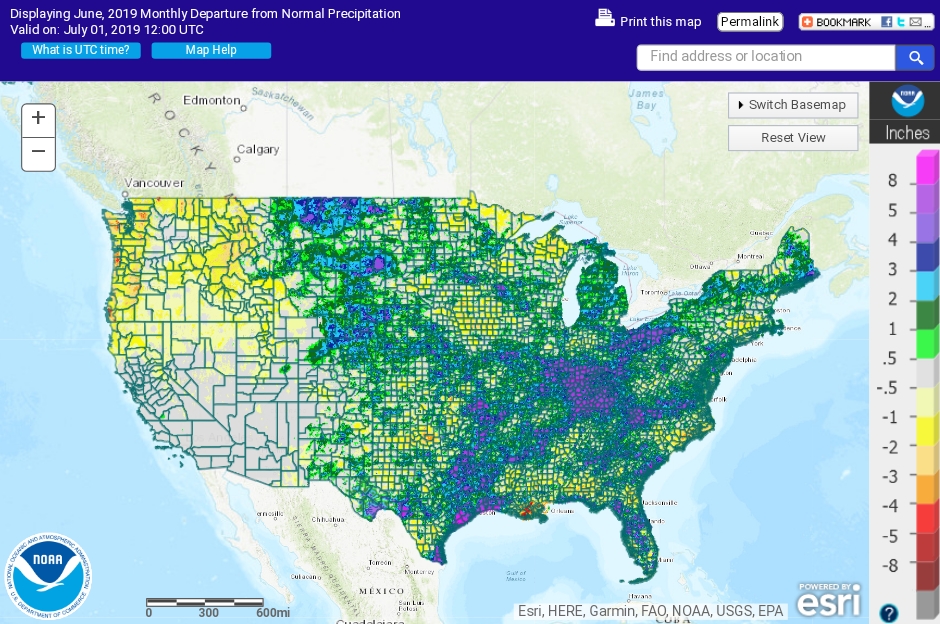Click the Print this map link text
This screenshot has height=624, width=940.
660,22
